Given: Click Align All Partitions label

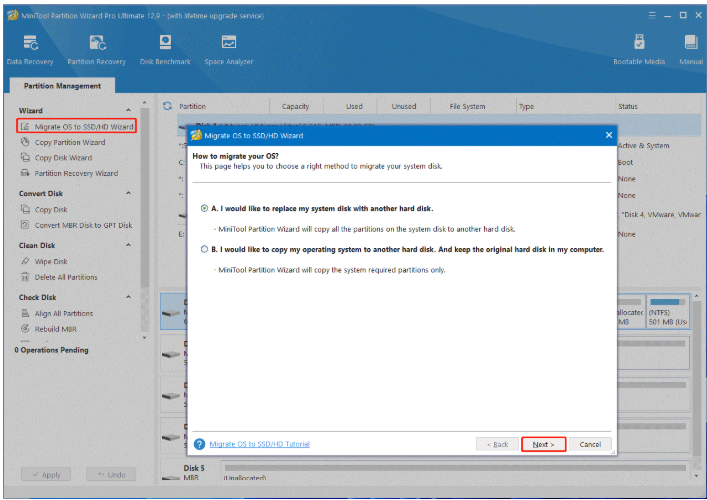Looking at the screenshot, I should coord(64,313).
